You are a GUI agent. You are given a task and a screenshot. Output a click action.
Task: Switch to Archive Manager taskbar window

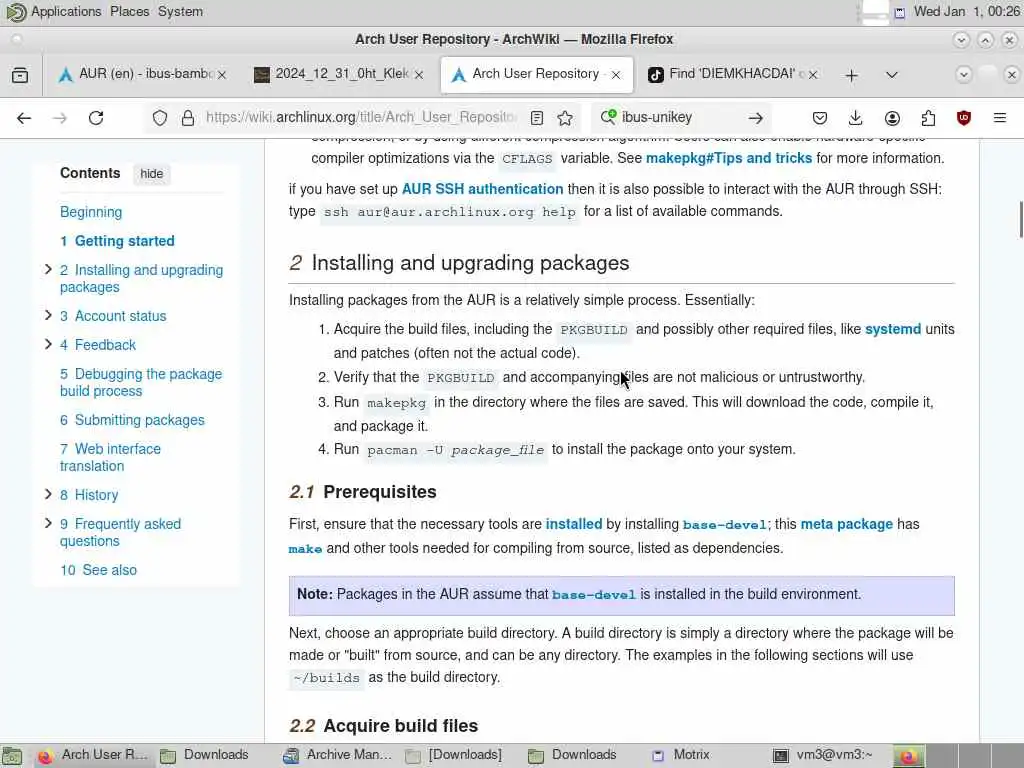pos(338,756)
